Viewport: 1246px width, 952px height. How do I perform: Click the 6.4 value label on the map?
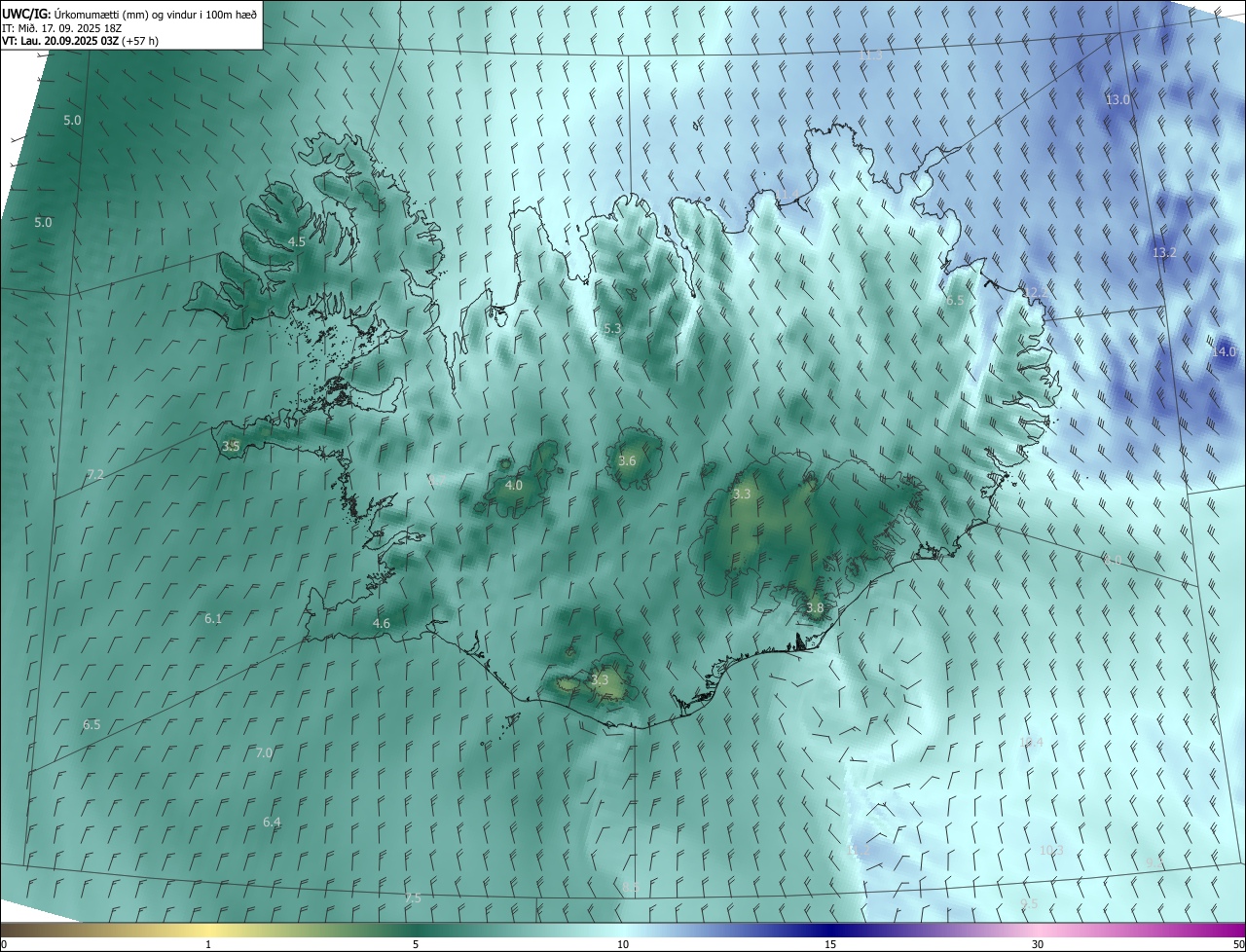coord(272,822)
